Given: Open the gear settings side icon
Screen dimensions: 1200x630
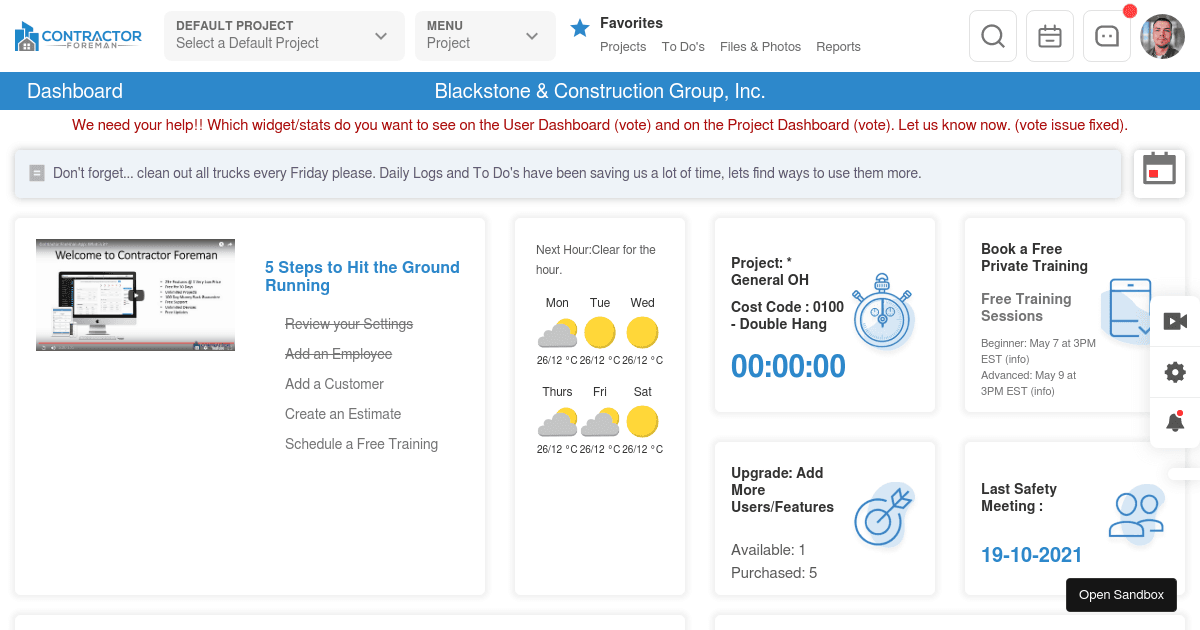Looking at the screenshot, I should (1175, 372).
